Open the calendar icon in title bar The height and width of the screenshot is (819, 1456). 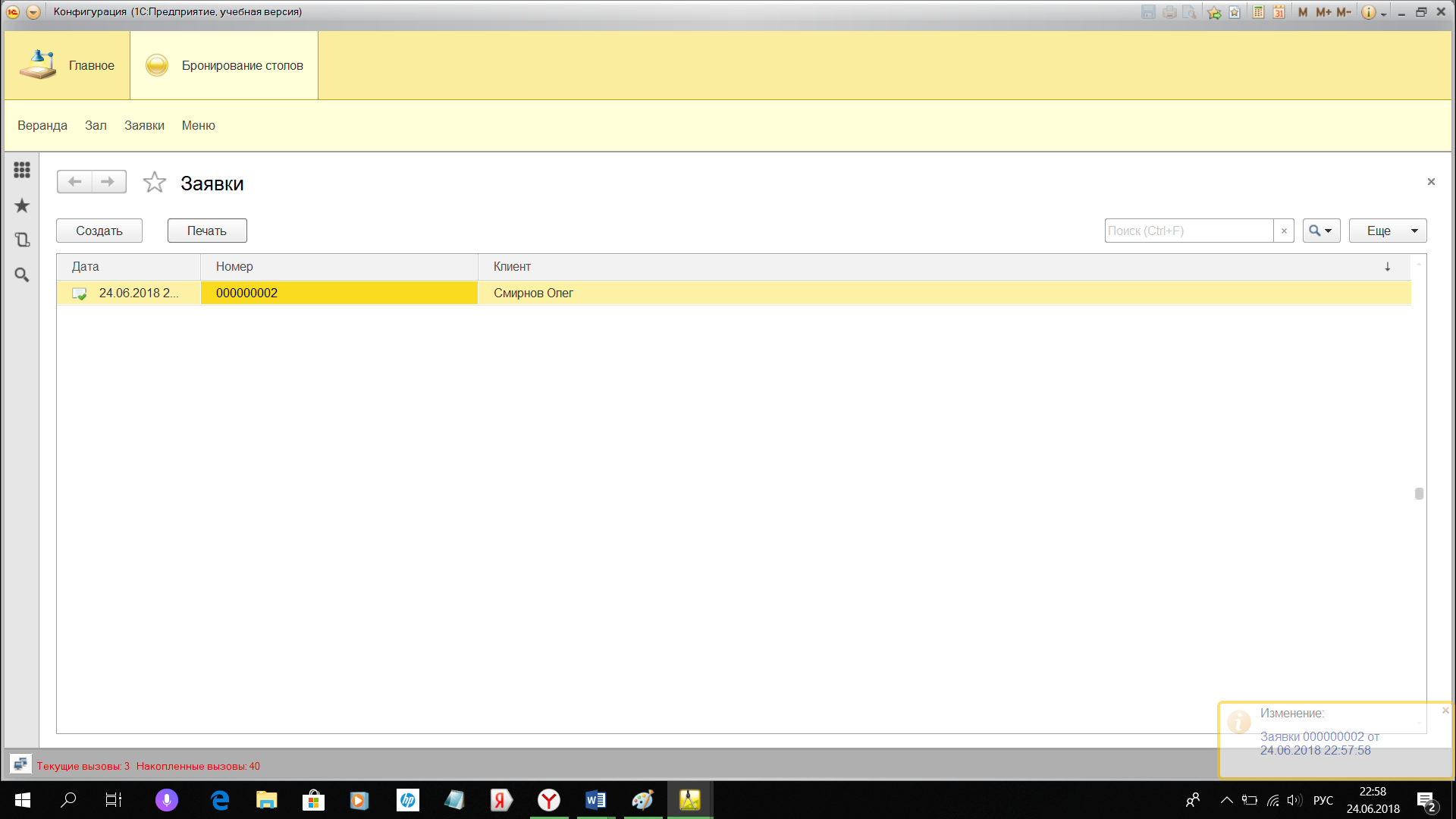click(1279, 12)
